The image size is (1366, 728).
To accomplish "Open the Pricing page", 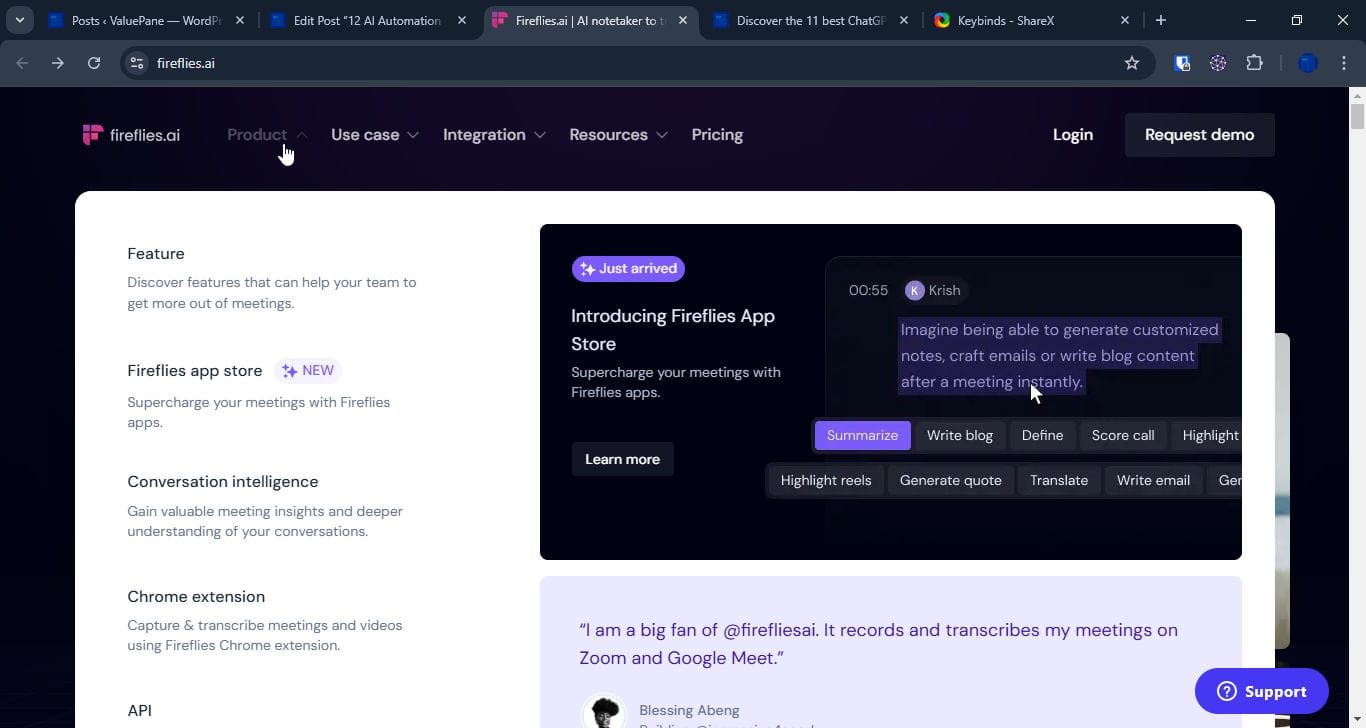I will (717, 135).
